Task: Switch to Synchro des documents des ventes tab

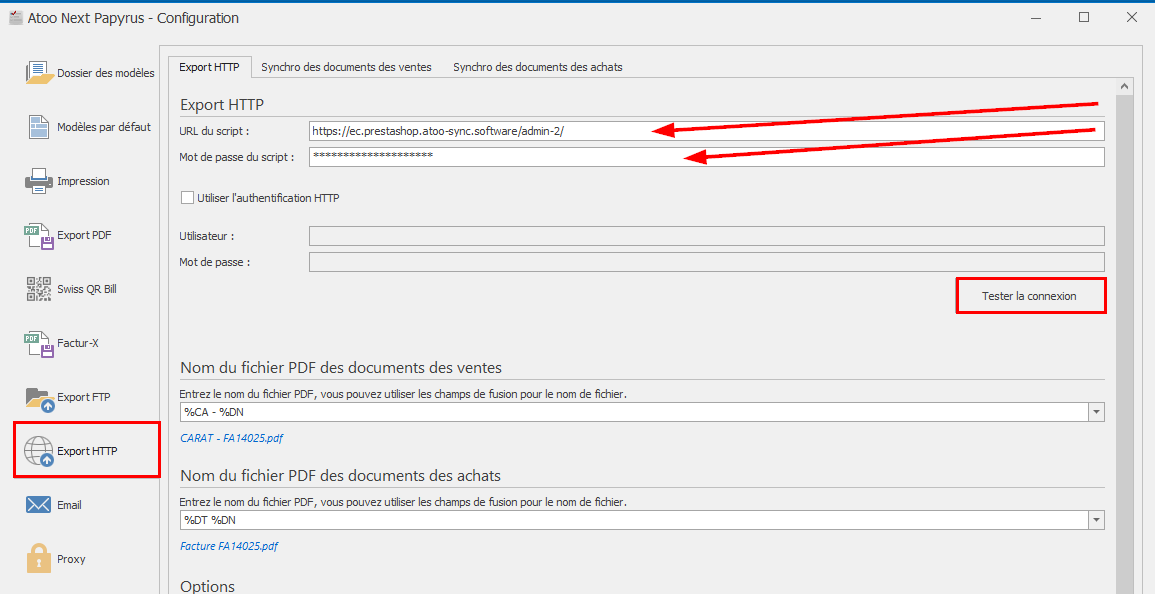Action: (346, 67)
